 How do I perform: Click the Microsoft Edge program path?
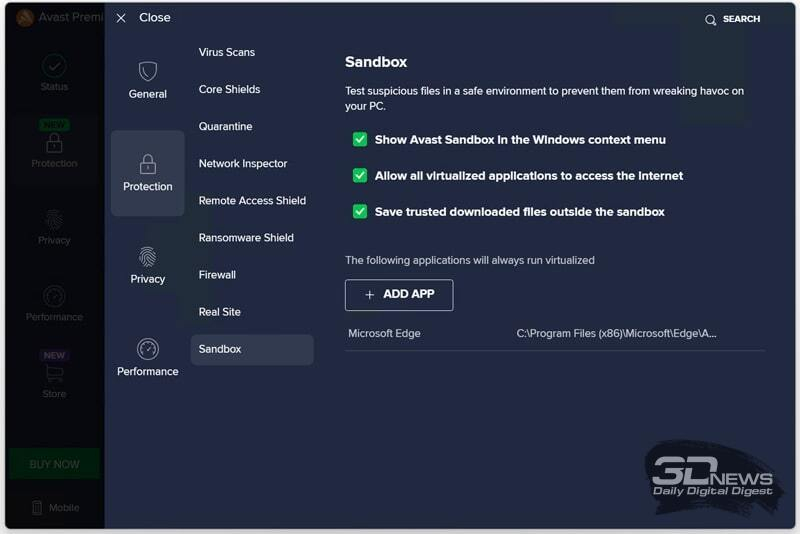click(x=616, y=333)
